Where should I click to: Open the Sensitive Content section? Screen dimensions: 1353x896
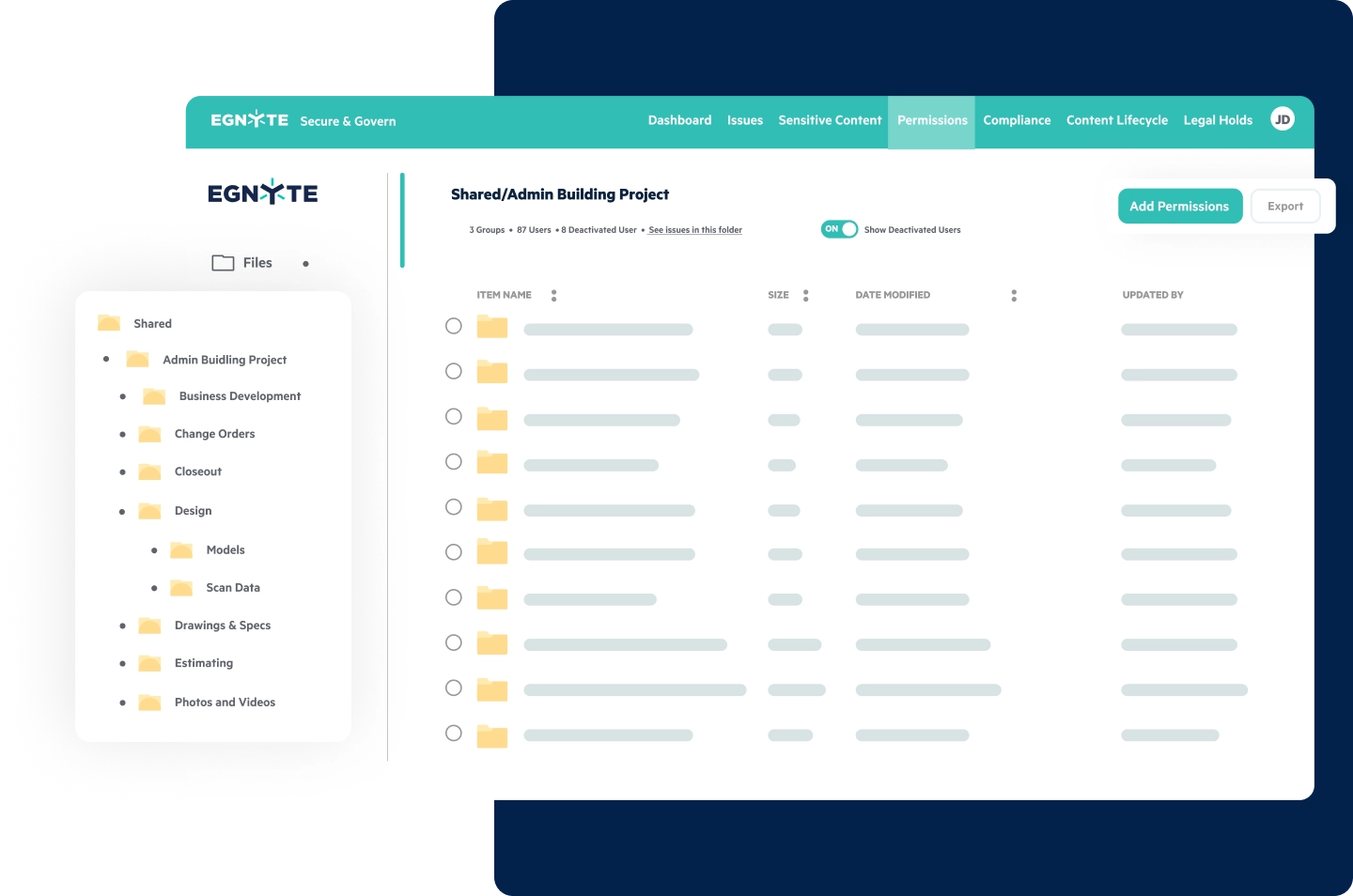click(830, 120)
